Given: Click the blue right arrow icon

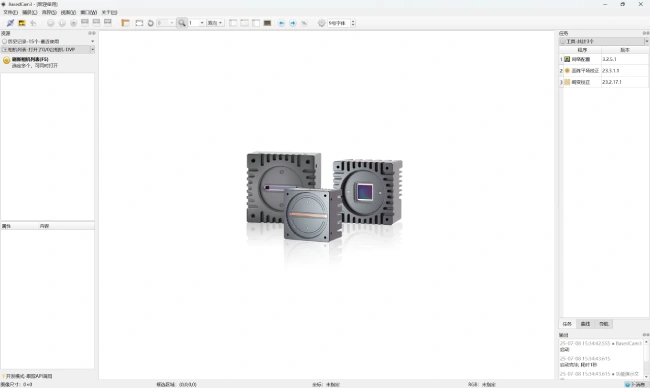Looking at the screenshot, I should [293, 23].
